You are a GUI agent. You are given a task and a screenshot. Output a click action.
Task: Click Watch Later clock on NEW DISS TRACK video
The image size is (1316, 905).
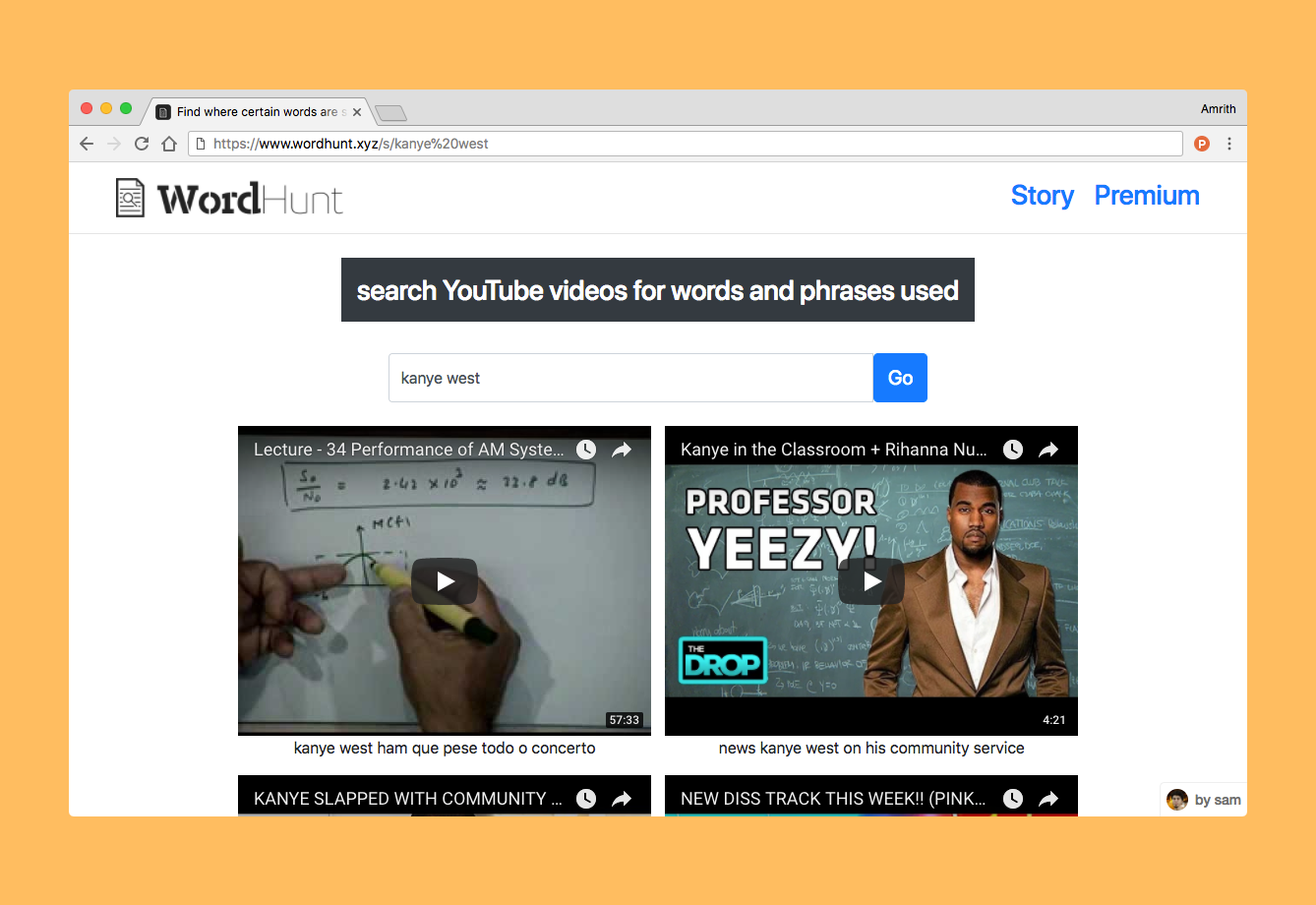1013,799
